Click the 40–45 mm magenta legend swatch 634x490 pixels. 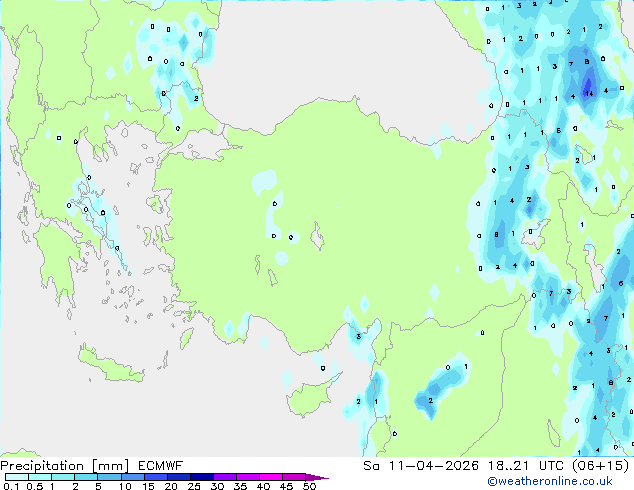pos(271,477)
